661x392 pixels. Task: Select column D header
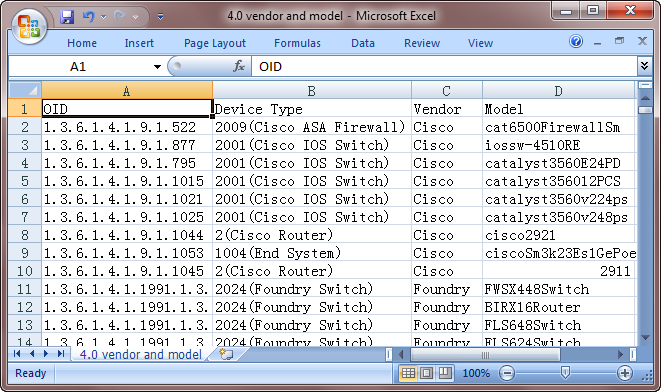558,91
